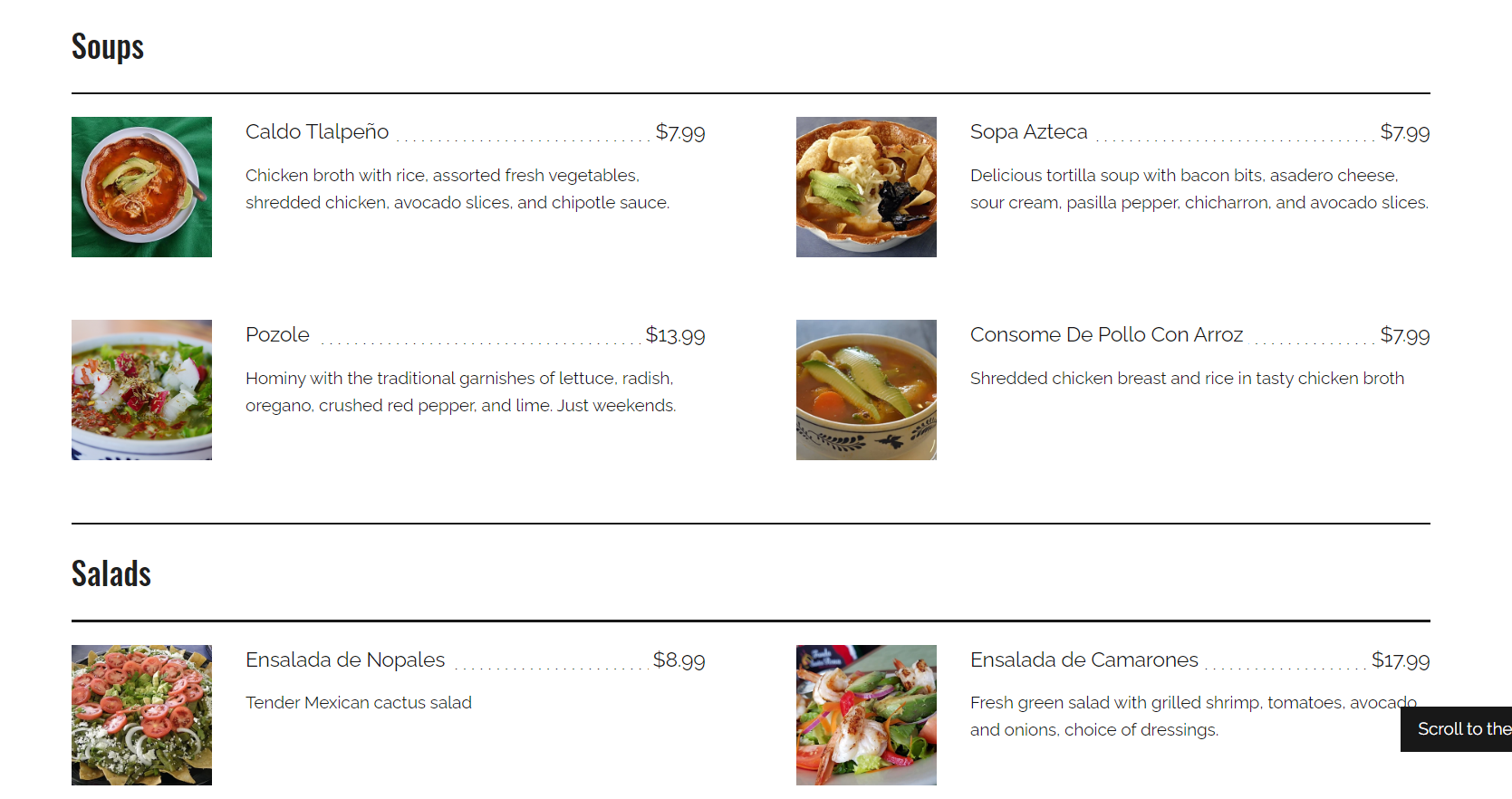Click the $8.99 Nopales salad price
Image resolution: width=1512 pixels, height=799 pixels.
coord(679,660)
